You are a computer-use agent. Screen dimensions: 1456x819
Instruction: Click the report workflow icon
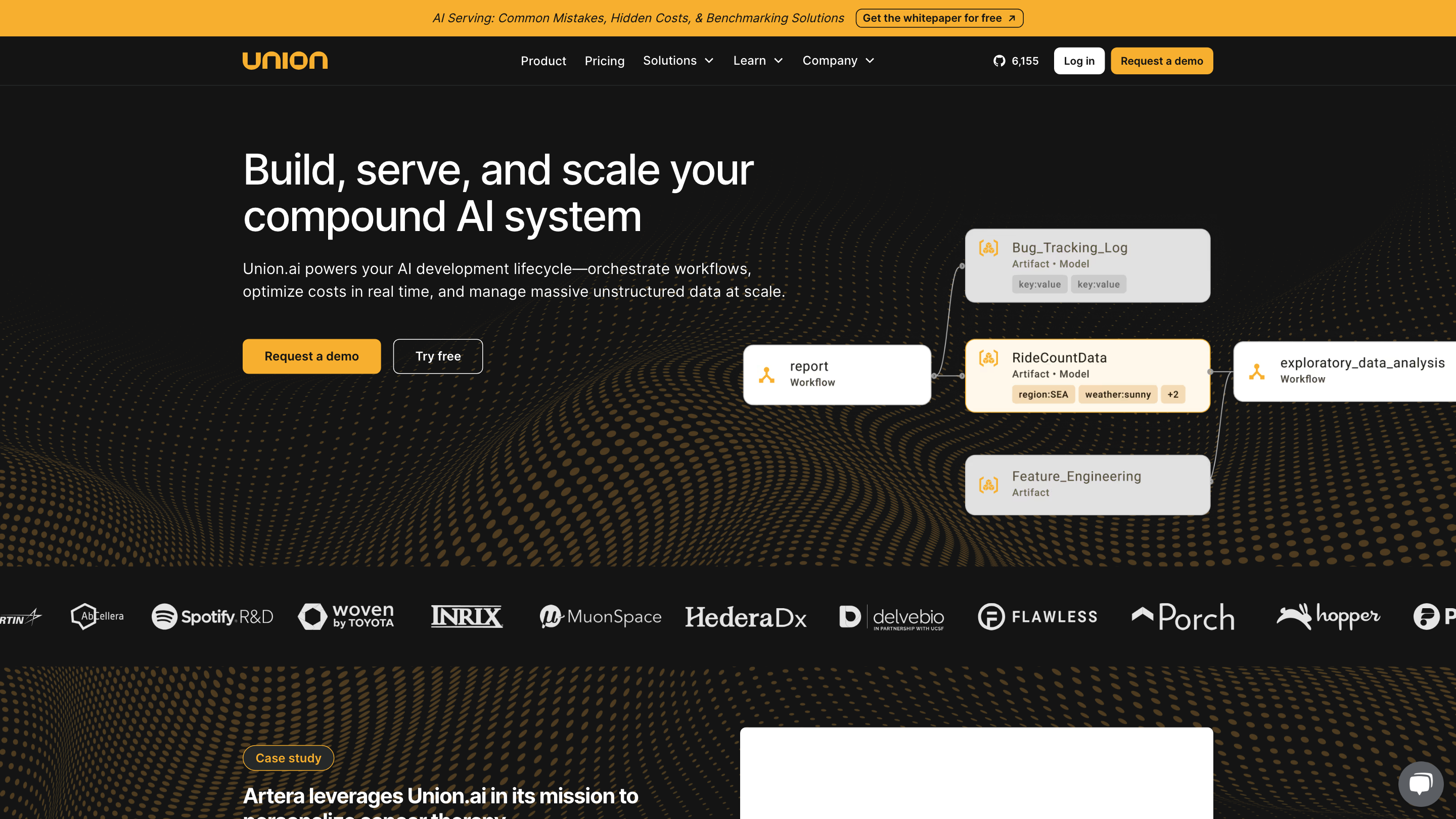coord(766,375)
